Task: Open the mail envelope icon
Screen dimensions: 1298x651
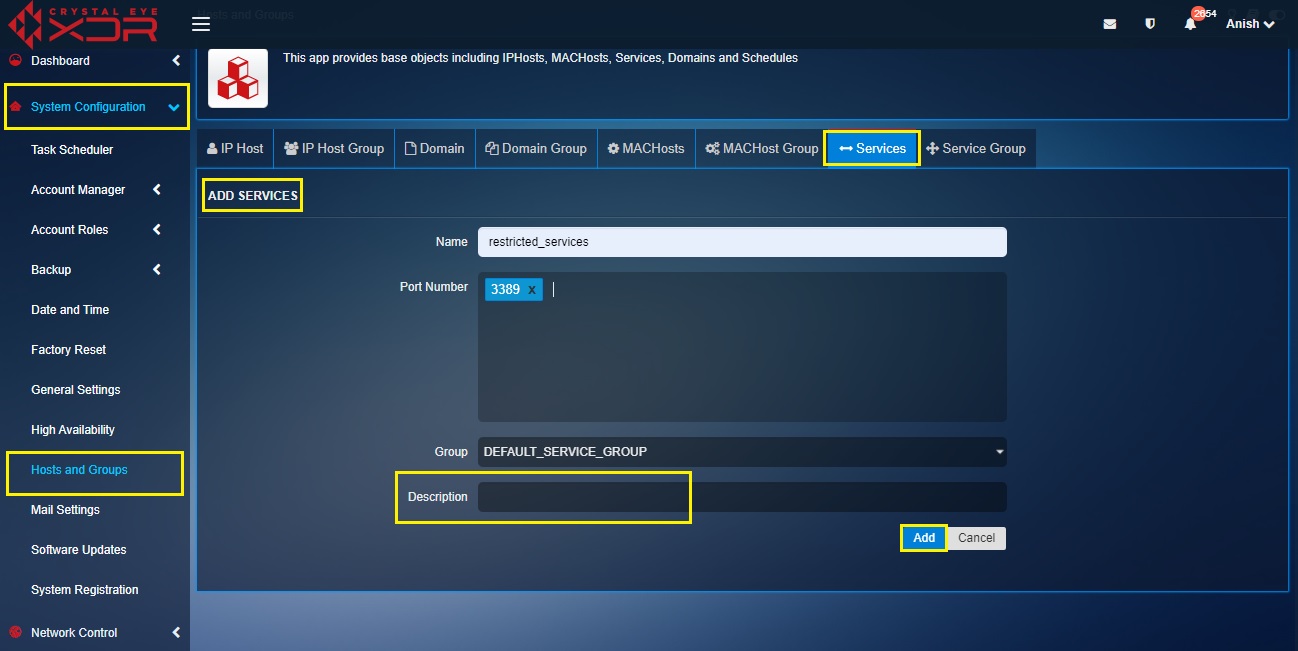Action: click(1110, 24)
